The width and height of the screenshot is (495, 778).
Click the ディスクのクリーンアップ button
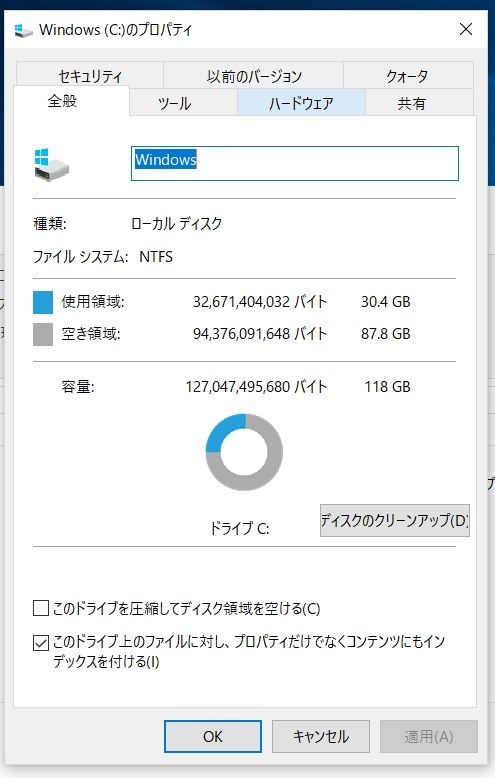tap(395, 520)
